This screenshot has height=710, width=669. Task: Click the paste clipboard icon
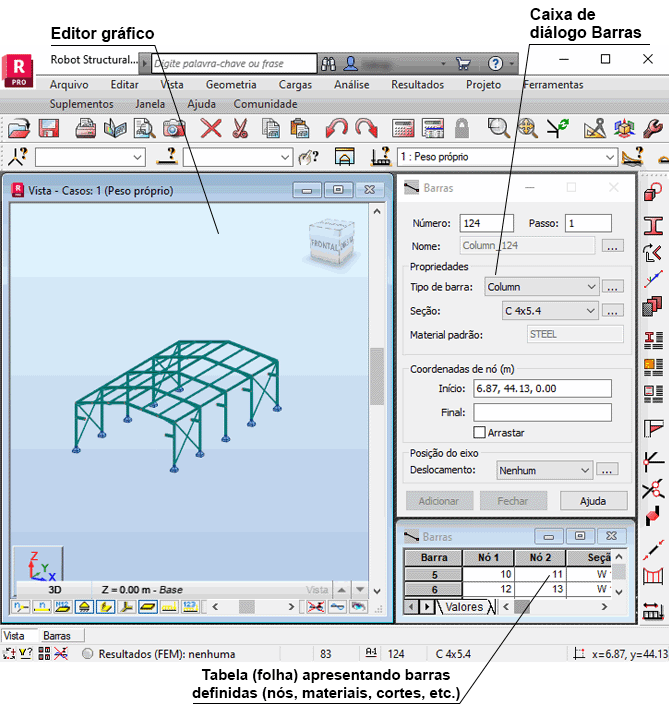click(300, 129)
